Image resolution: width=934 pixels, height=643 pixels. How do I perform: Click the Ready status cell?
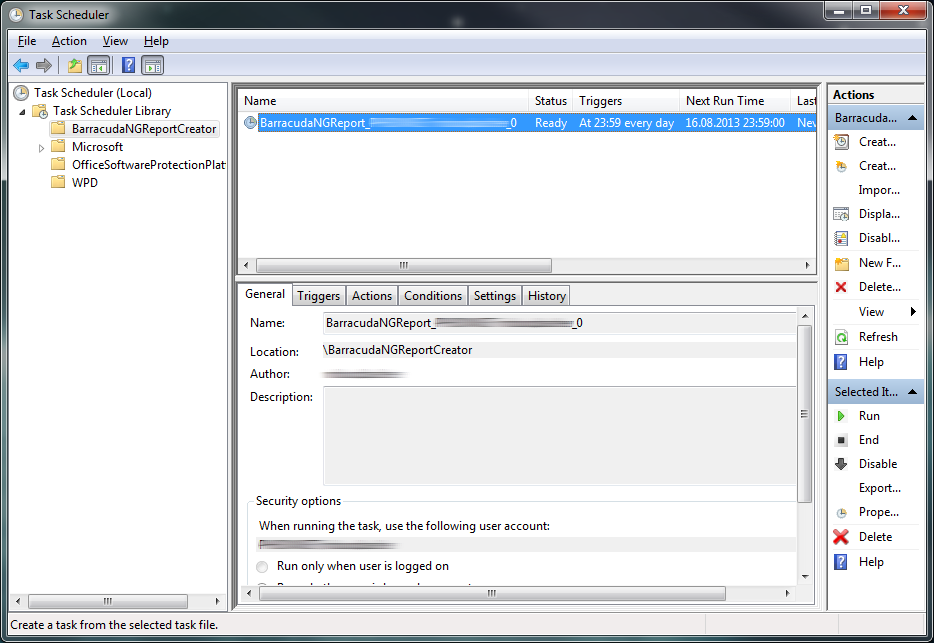(x=550, y=123)
